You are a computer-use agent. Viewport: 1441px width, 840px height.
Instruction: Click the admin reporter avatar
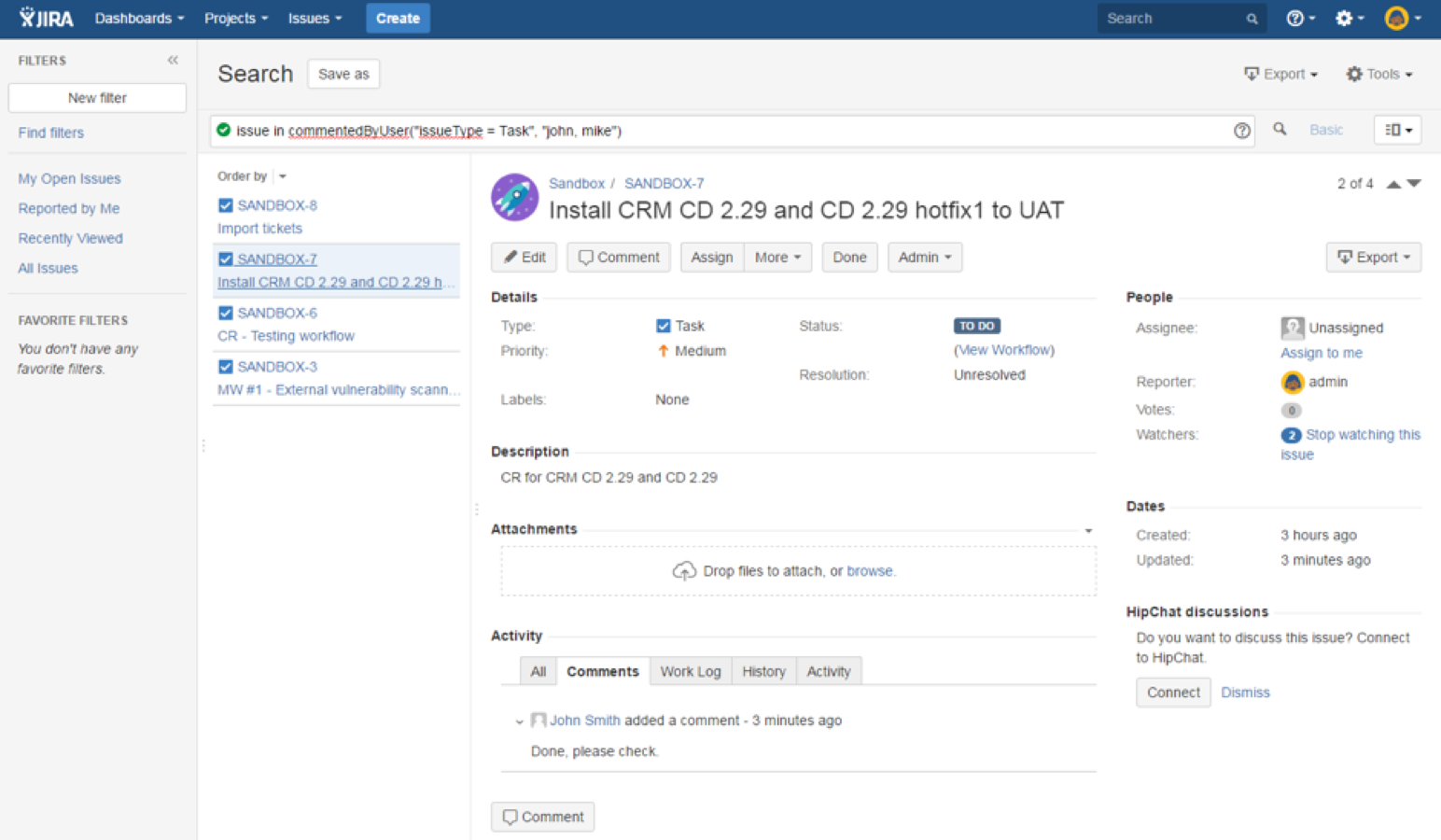point(1292,382)
